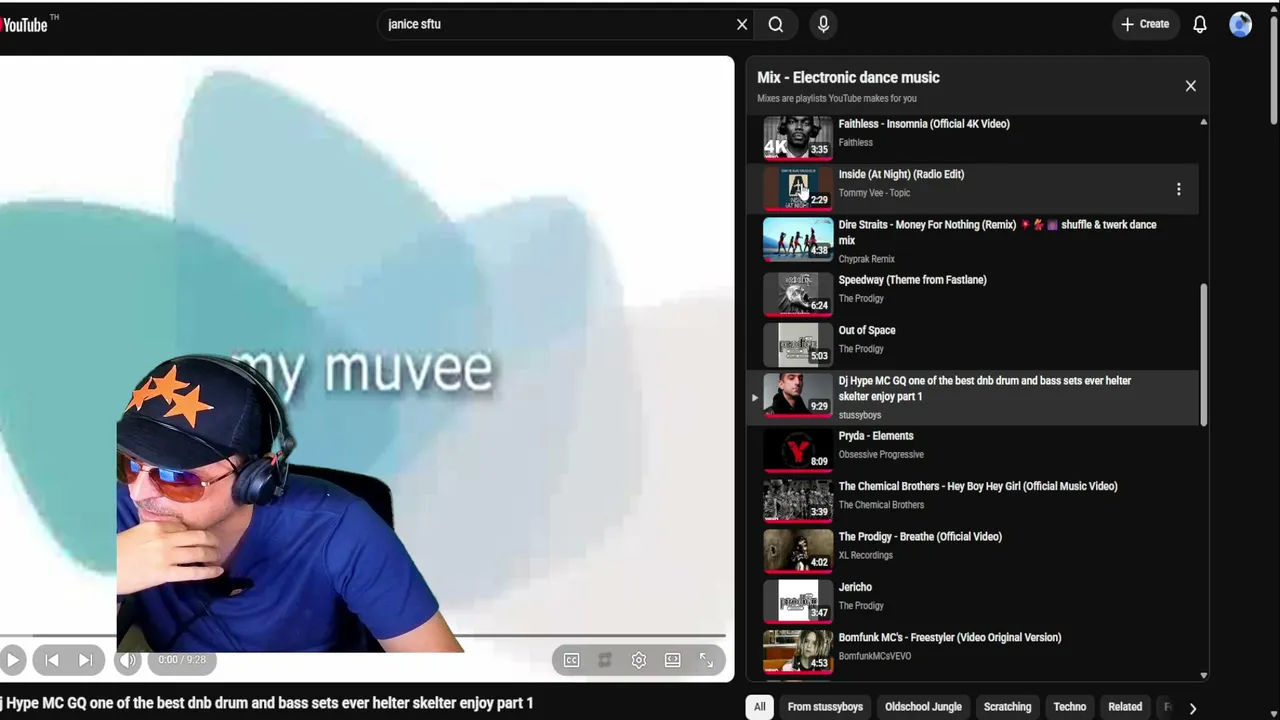Click the 'Obsessive Progressive' channel name
Viewport: 1280px width, 720px height.
click(881, 455)
